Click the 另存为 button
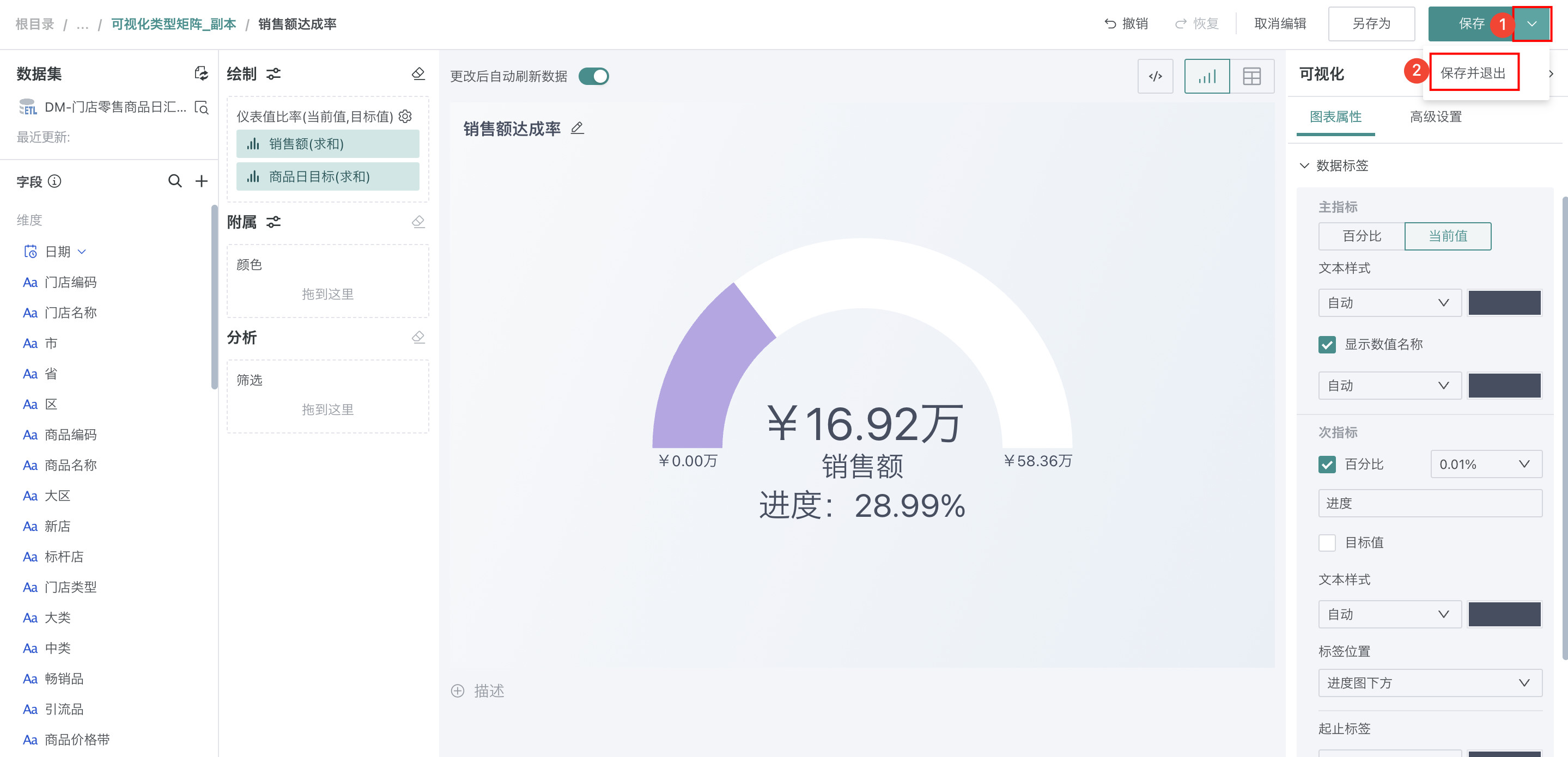The image size is (1568, 757). (1371, 24)
